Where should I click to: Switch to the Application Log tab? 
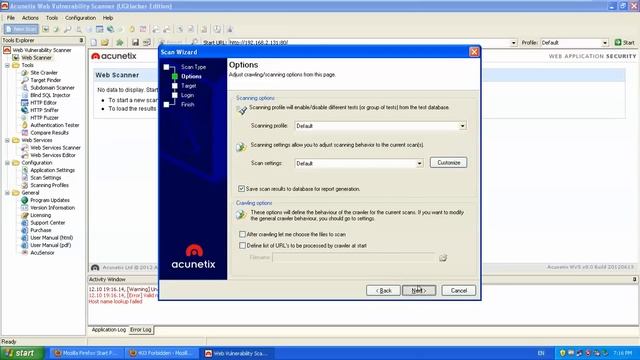click(109, 329)
